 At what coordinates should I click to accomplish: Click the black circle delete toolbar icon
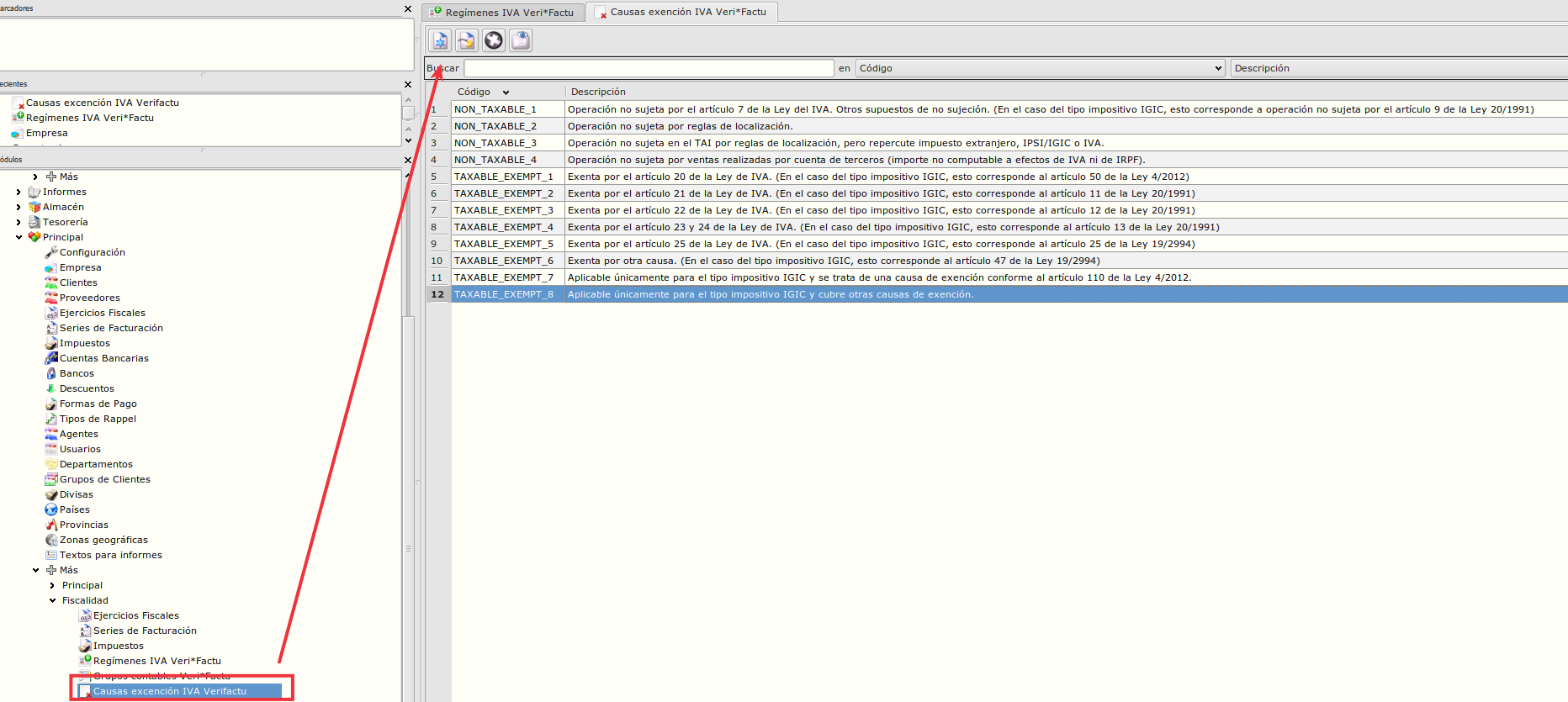coord(494,40)
